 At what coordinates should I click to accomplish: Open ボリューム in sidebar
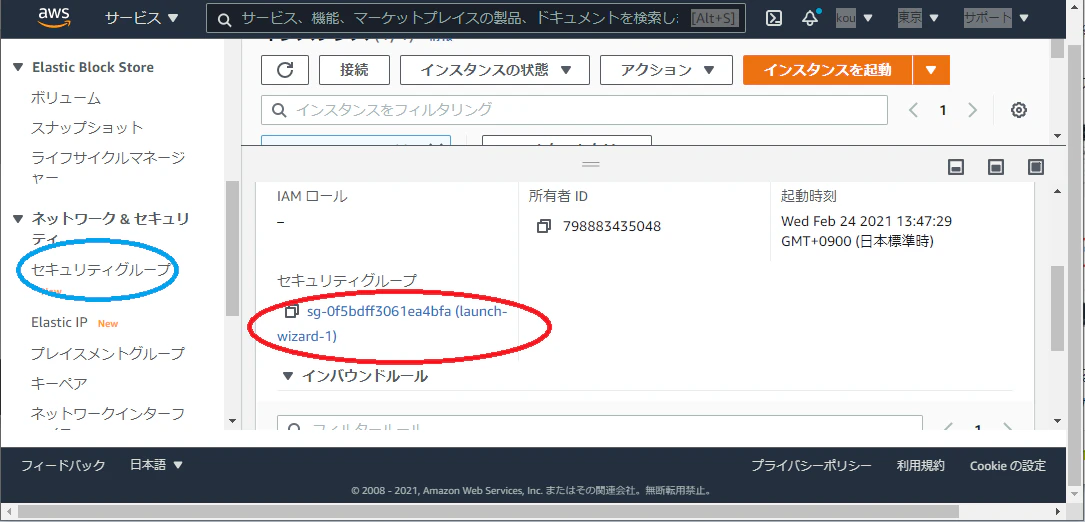tap(66, 98)
